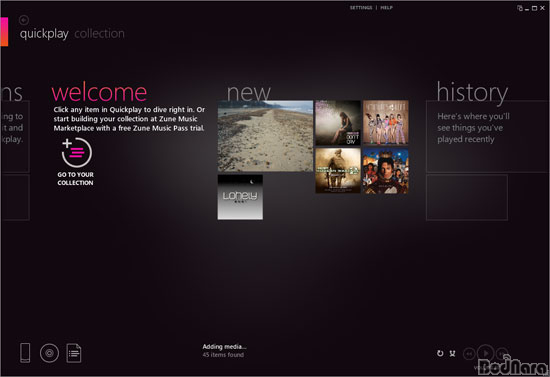Open the Help menu
This screenshot has height=377, width=550.
coord(387,8)
